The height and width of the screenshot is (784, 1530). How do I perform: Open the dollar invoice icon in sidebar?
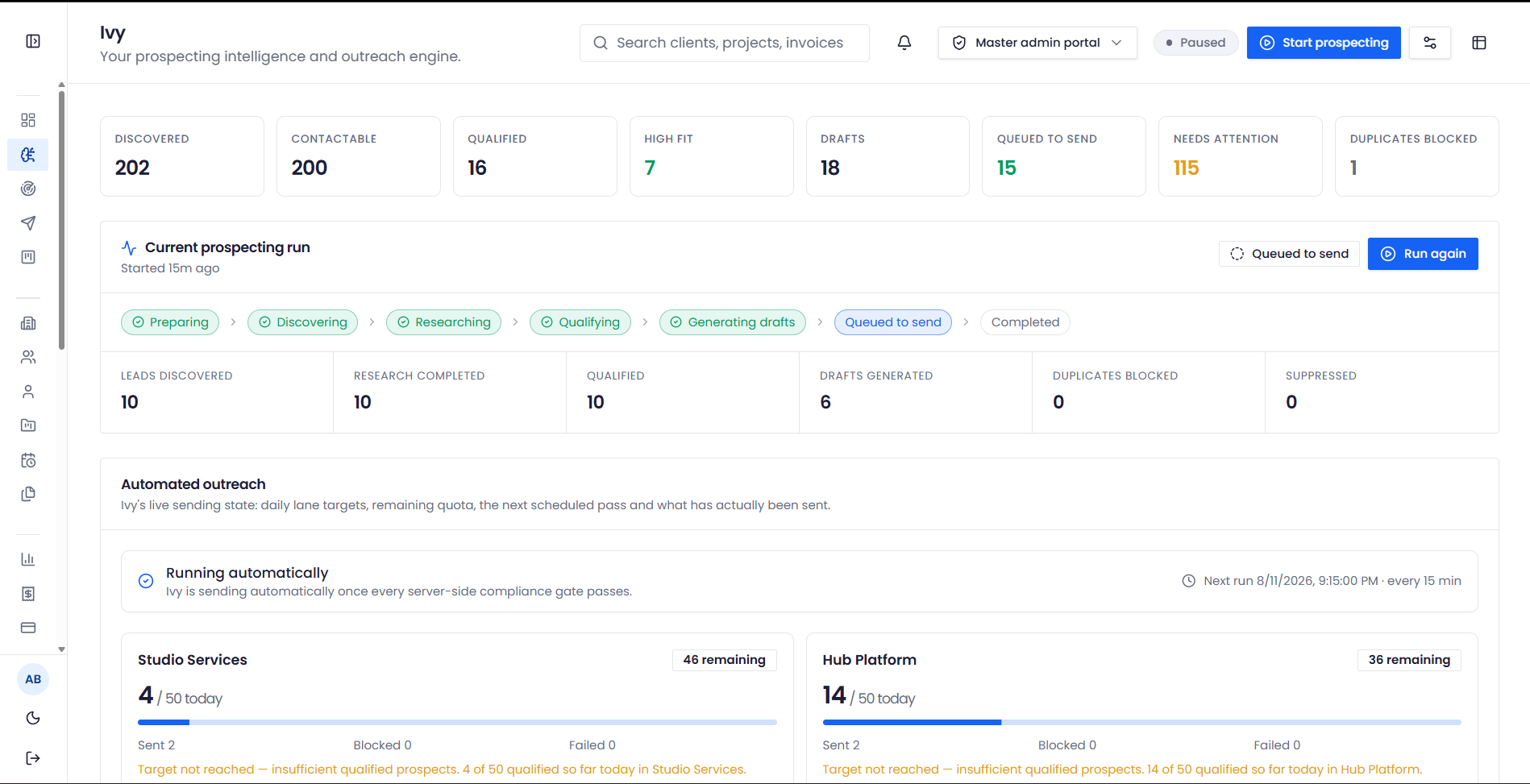coord(28,594)
